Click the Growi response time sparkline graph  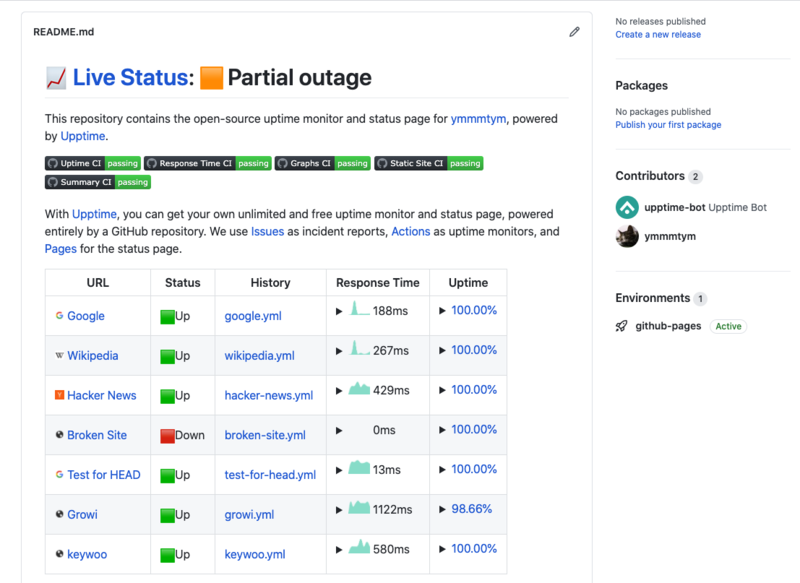359,508
